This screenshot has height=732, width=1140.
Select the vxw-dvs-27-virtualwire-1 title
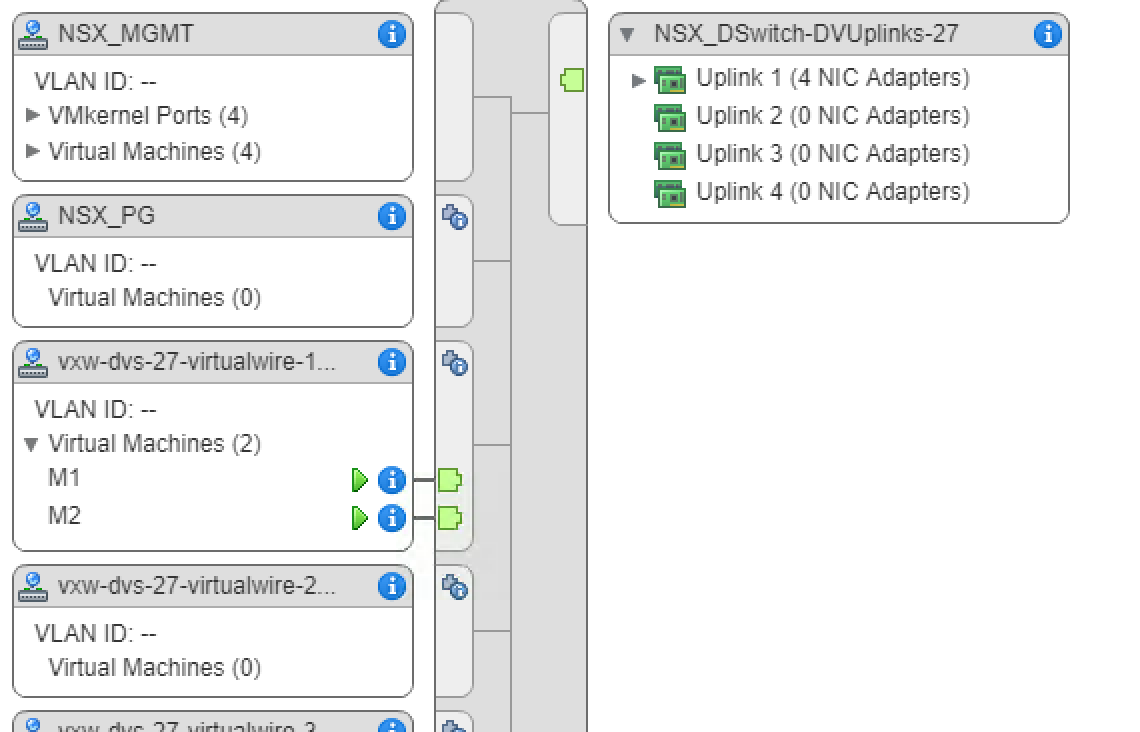(197, 361)
